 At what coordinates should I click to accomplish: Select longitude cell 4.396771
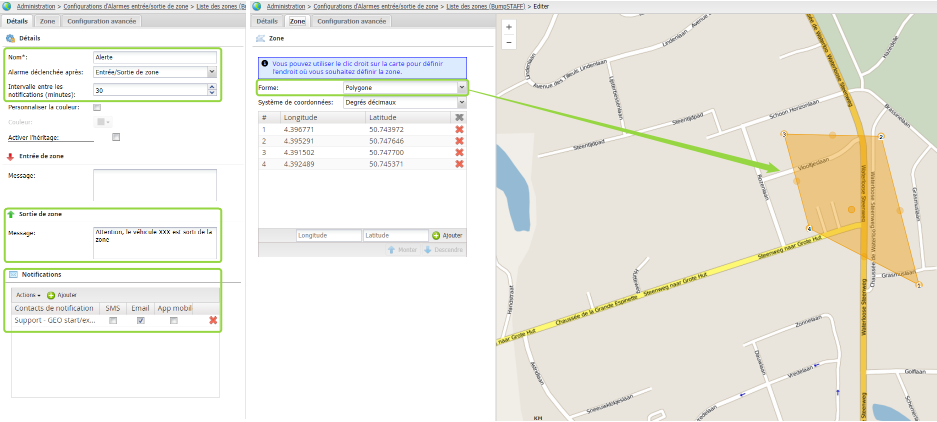click(323, 129)
